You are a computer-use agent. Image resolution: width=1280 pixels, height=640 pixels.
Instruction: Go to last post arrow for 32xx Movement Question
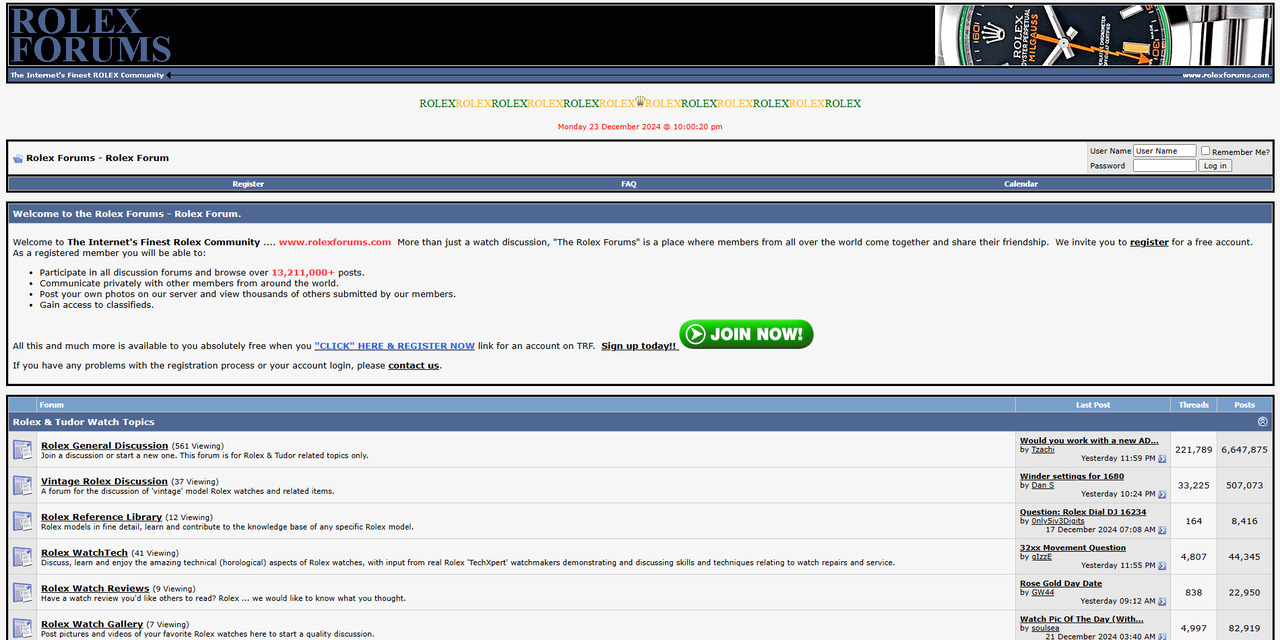point(1162,566)
